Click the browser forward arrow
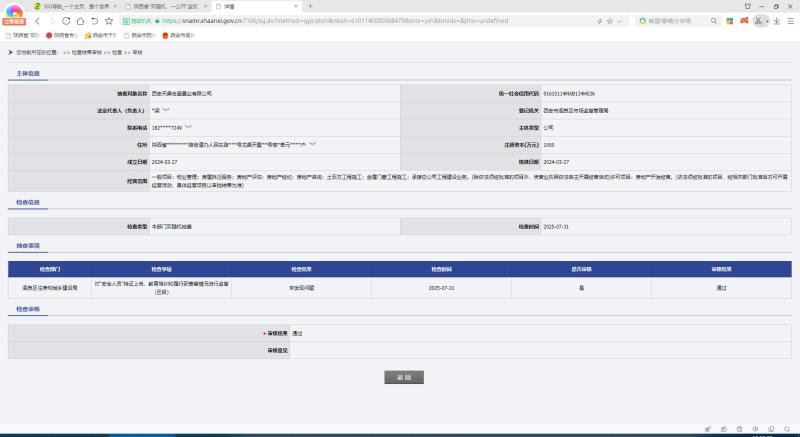 click(x=52, y=20)
